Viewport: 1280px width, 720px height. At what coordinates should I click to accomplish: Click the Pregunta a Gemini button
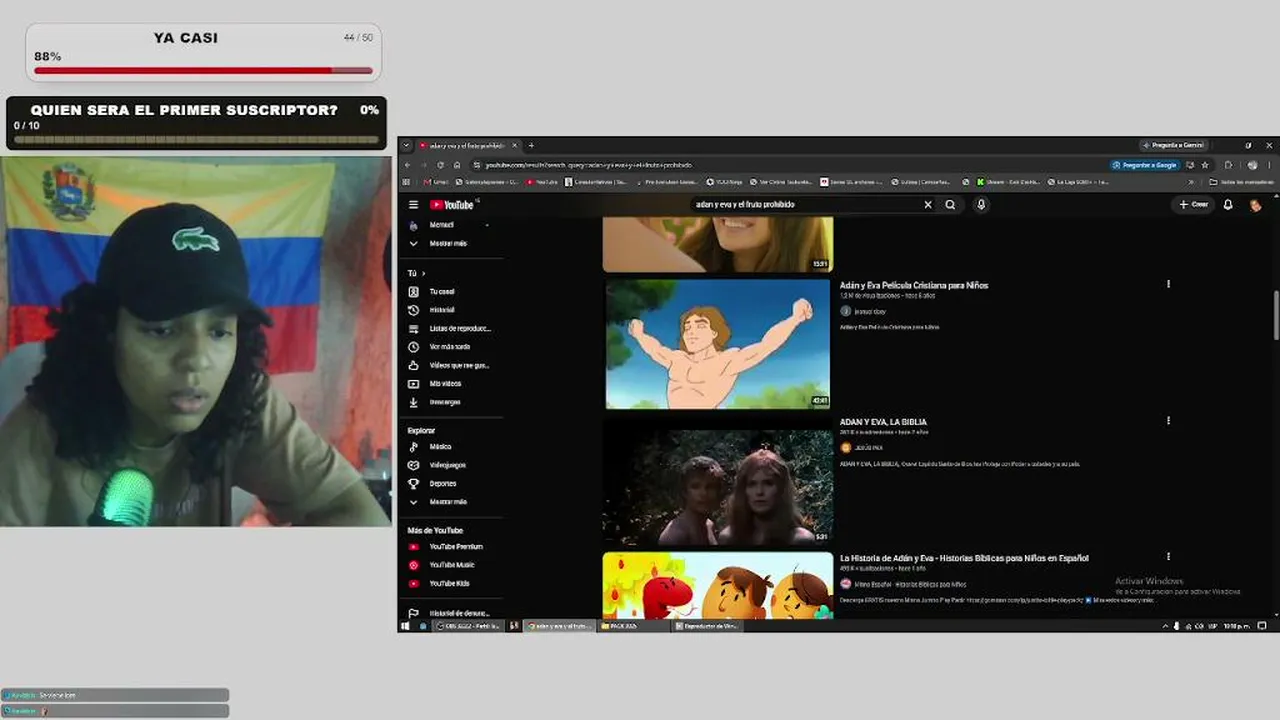(1173, 145)
